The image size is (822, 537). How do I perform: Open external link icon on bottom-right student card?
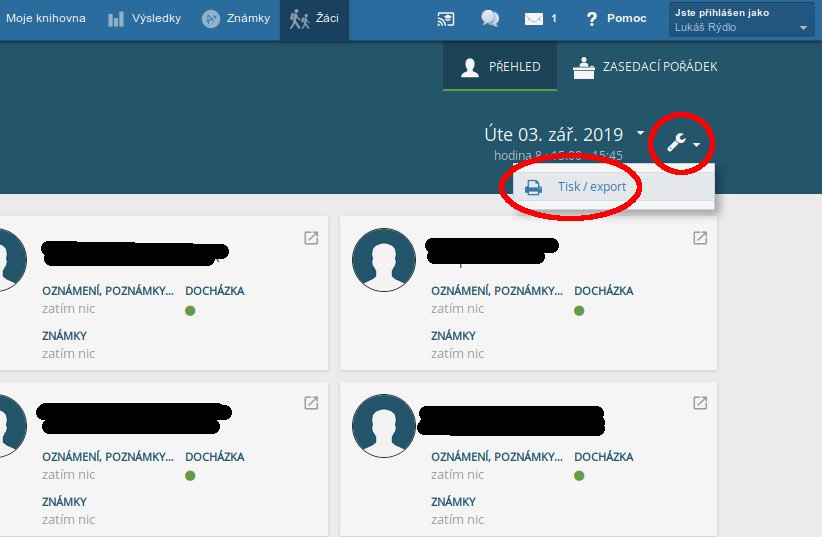pyautogui.click(x=700, y=403)
